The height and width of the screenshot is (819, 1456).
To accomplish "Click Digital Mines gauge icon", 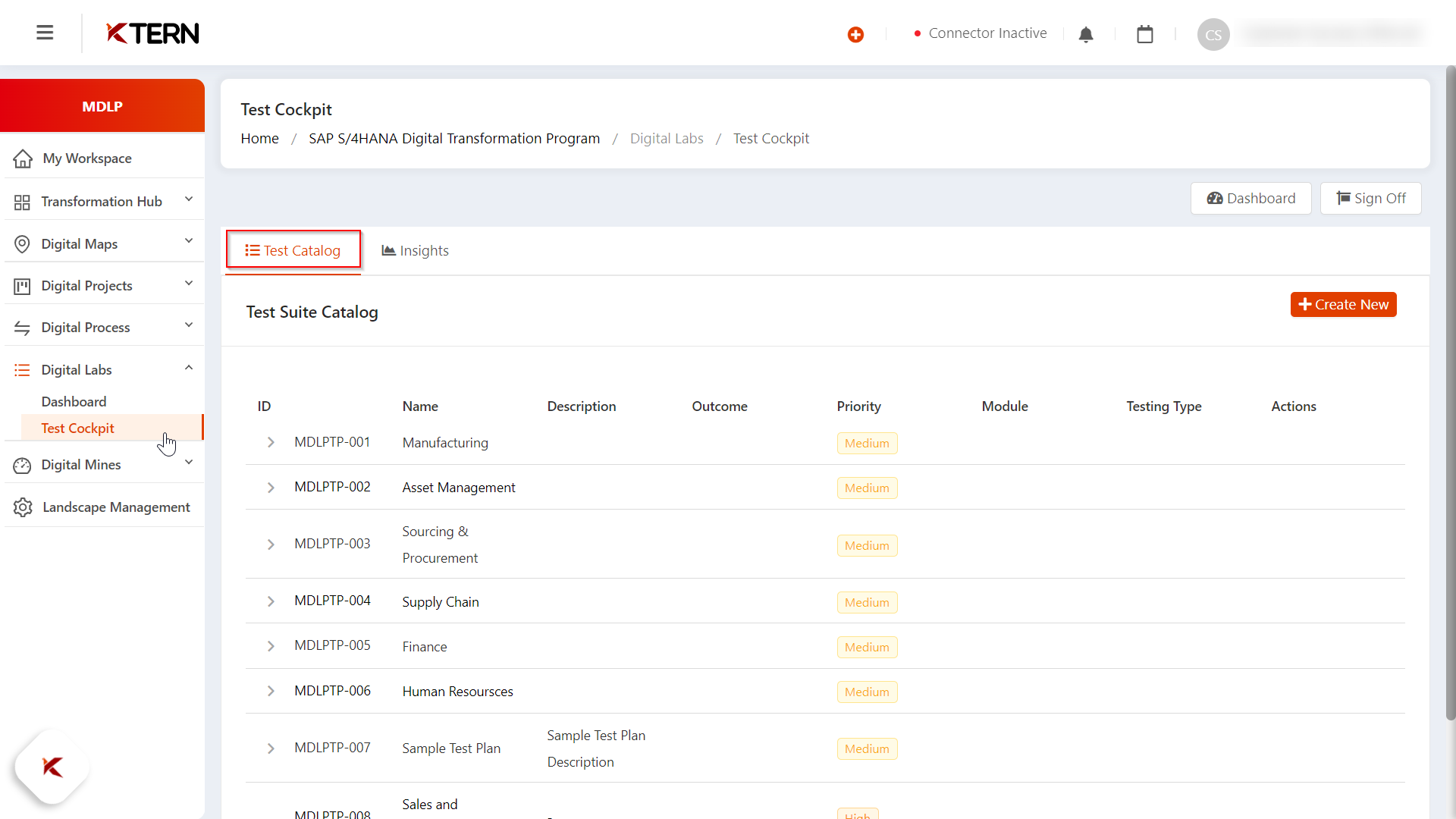I will [22, 465].
